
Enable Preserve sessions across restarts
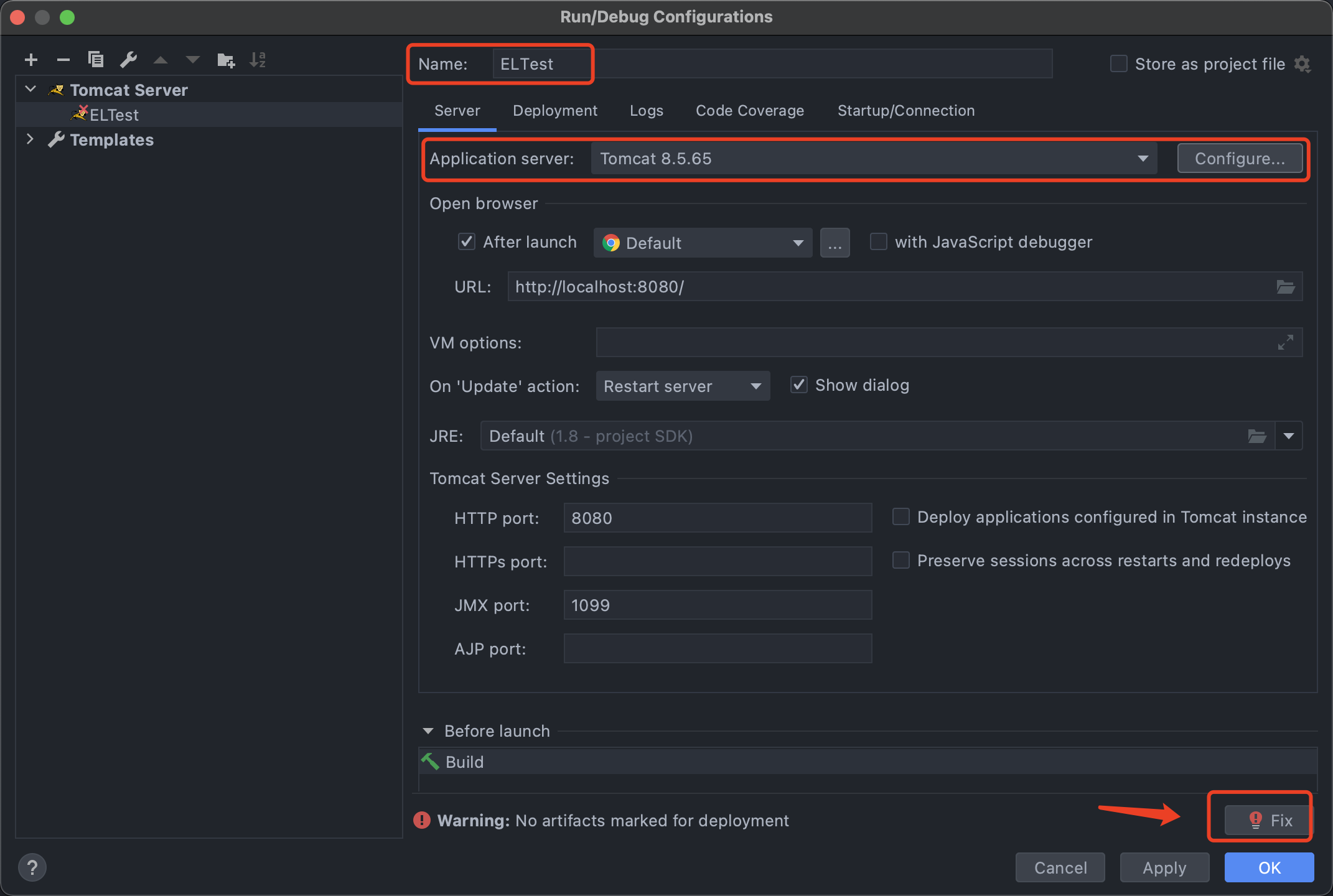pos(901,560)
